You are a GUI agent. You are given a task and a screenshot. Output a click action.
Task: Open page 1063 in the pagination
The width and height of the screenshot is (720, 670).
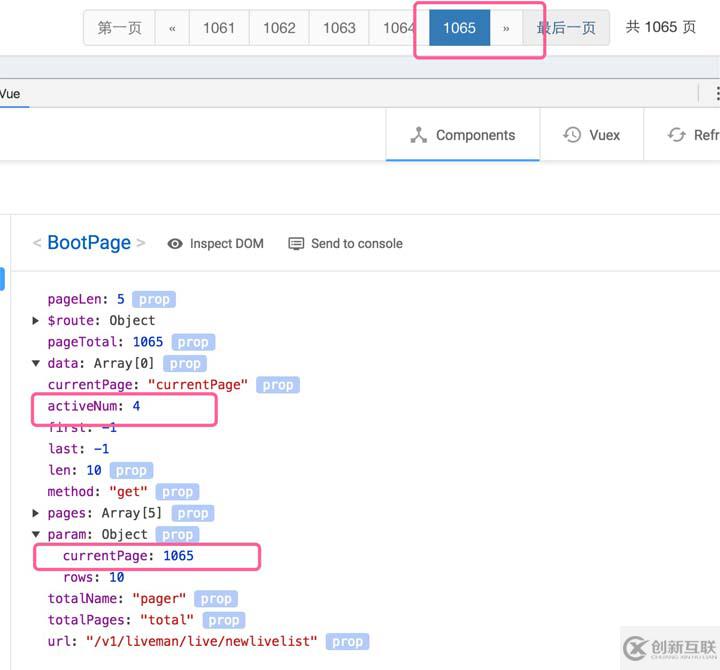click(x=339, y=28)
